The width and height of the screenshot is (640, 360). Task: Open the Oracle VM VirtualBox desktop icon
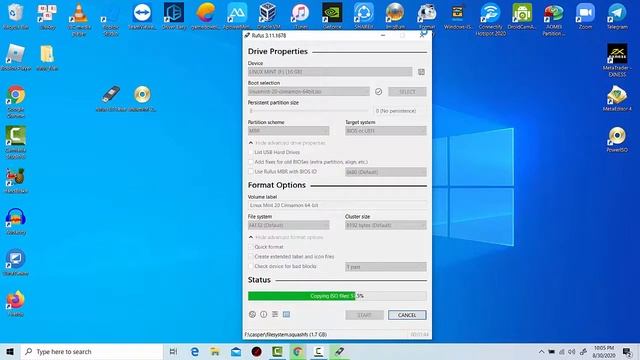[x=269, y=16]
